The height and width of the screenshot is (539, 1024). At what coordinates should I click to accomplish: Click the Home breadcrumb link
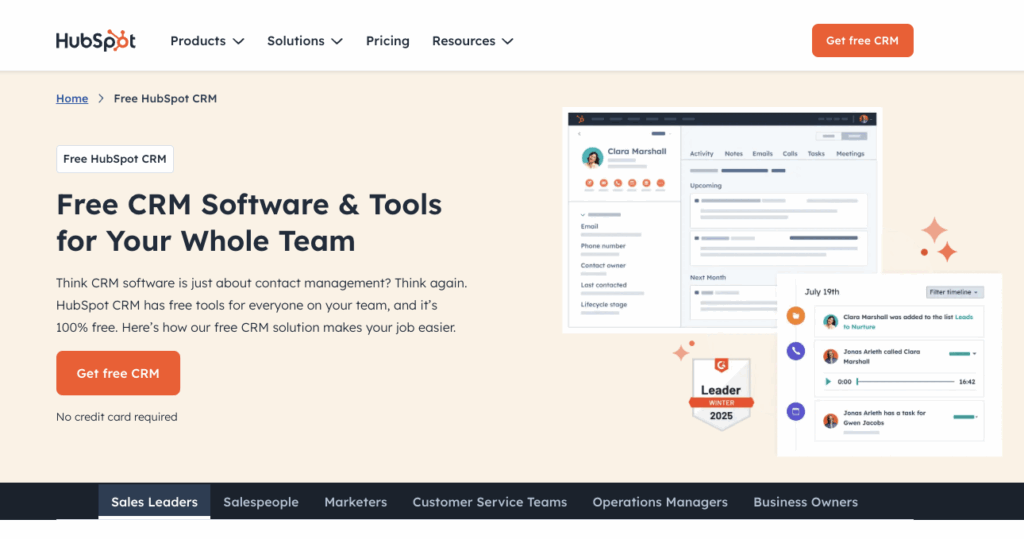[x=72, y=99]
